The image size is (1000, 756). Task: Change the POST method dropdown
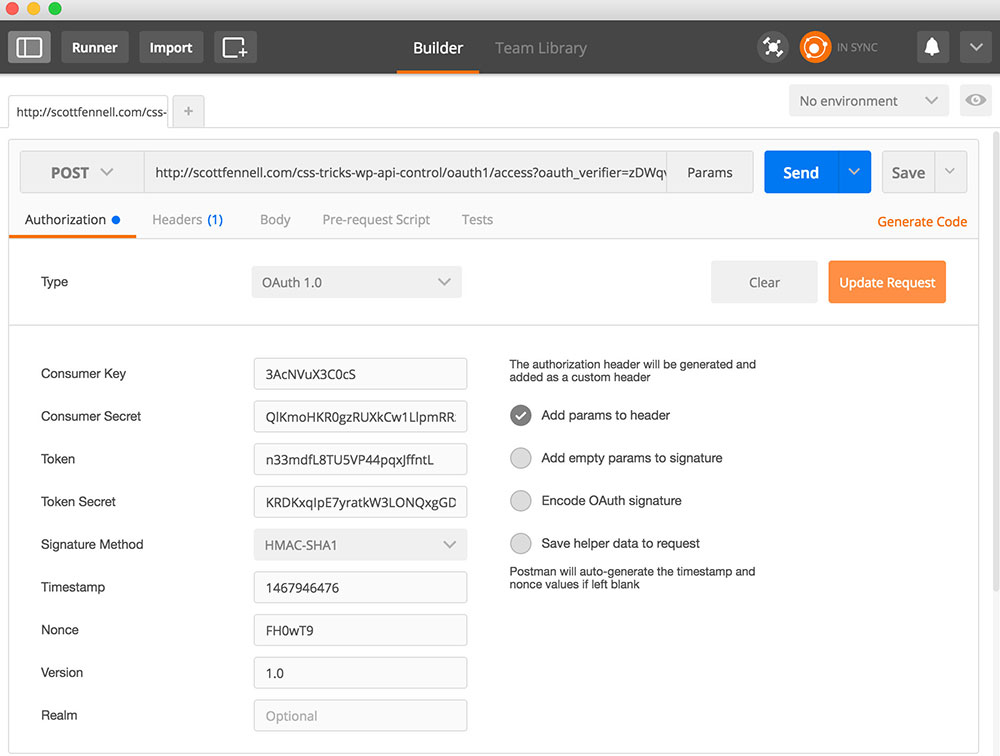(82, 172)
